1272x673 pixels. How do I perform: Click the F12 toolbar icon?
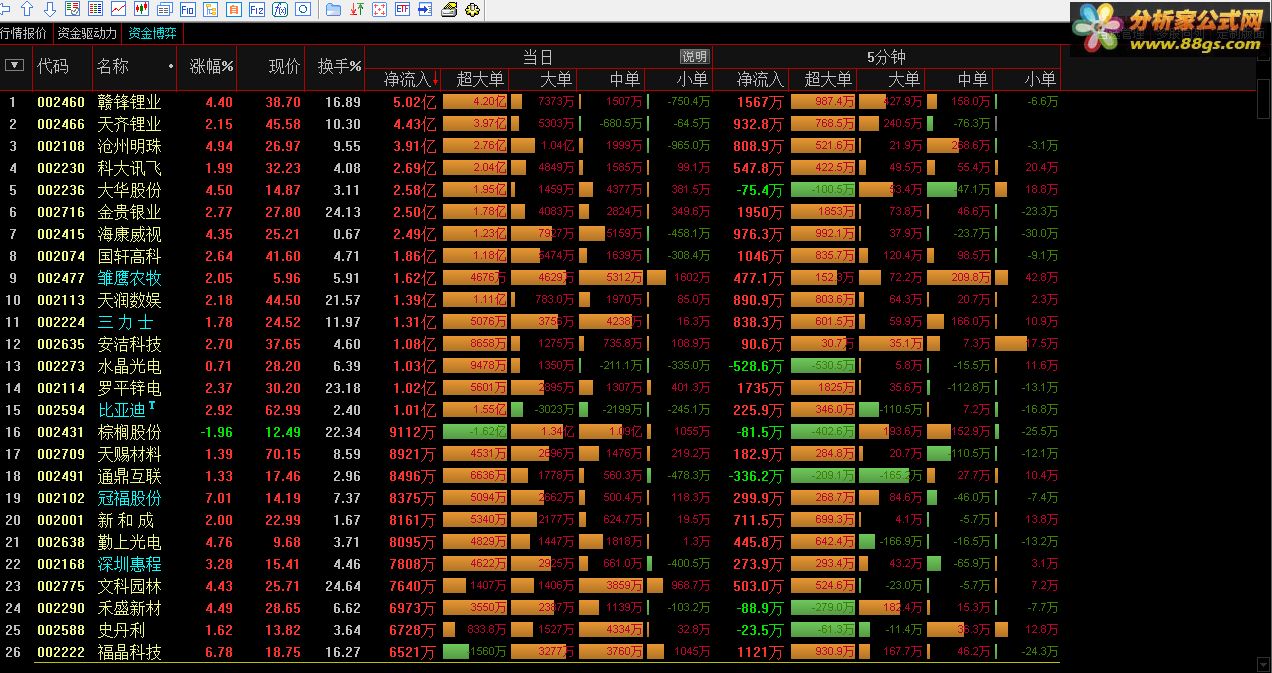pyautogui.click(x=256, y=9)
